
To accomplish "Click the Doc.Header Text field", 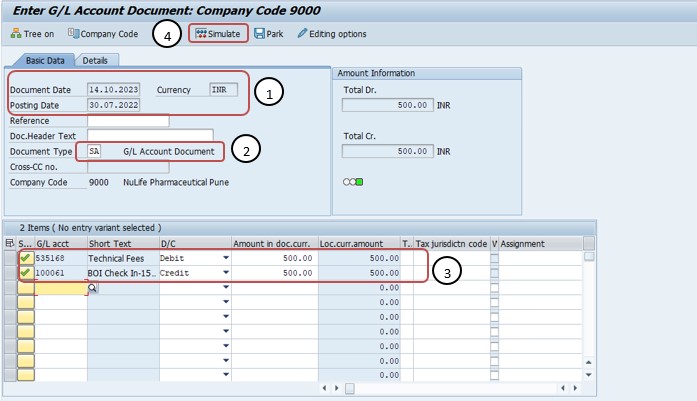I will [x=150, y=136].
